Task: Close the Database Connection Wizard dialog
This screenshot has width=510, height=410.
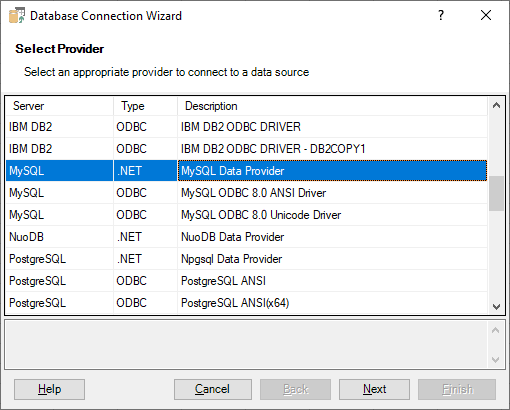Action: pos(486,15)
